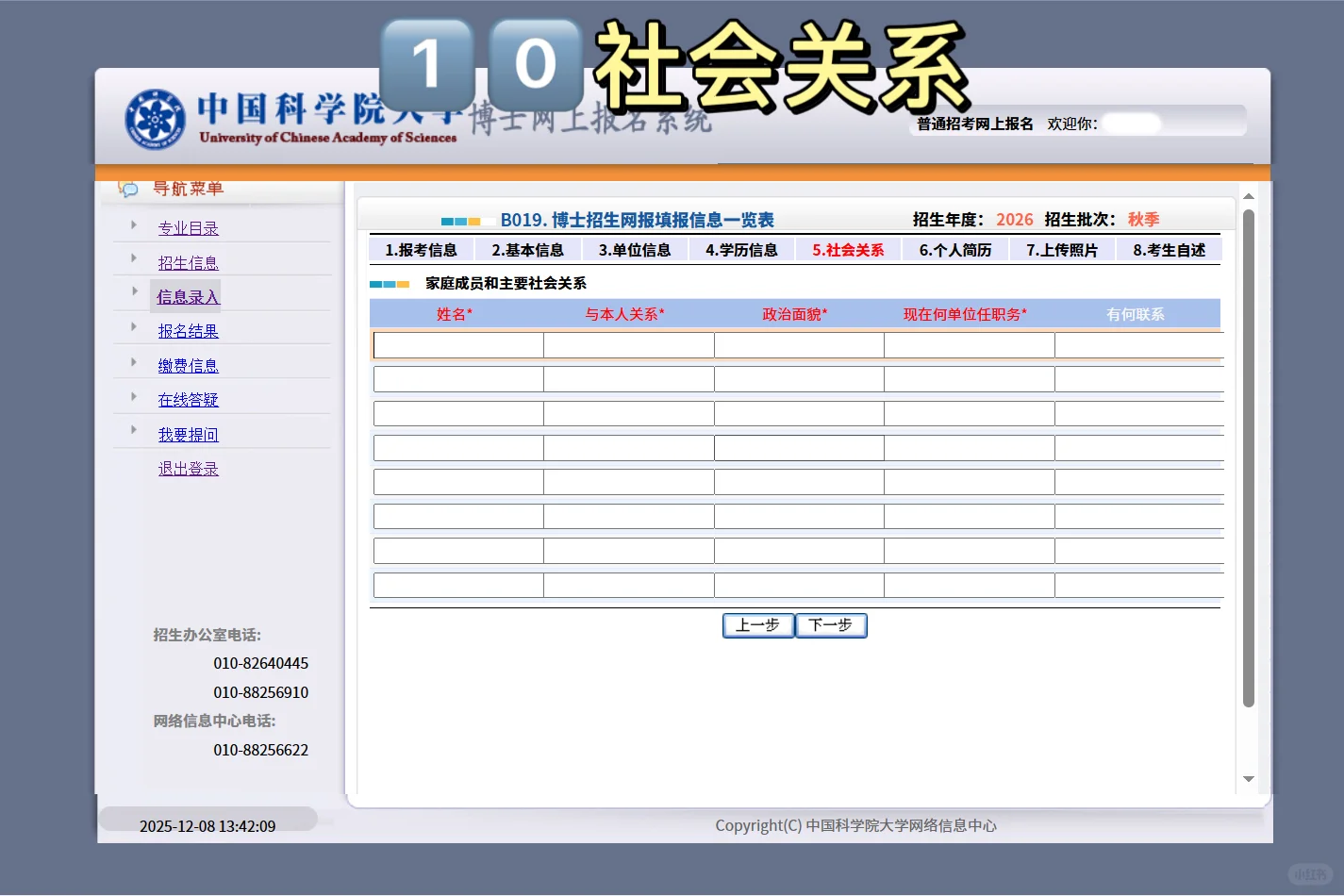Image resolution: width=1344 pixels, height=896 pixels.
Task: Select the 5.社会关系 tab
Action: 848,250
